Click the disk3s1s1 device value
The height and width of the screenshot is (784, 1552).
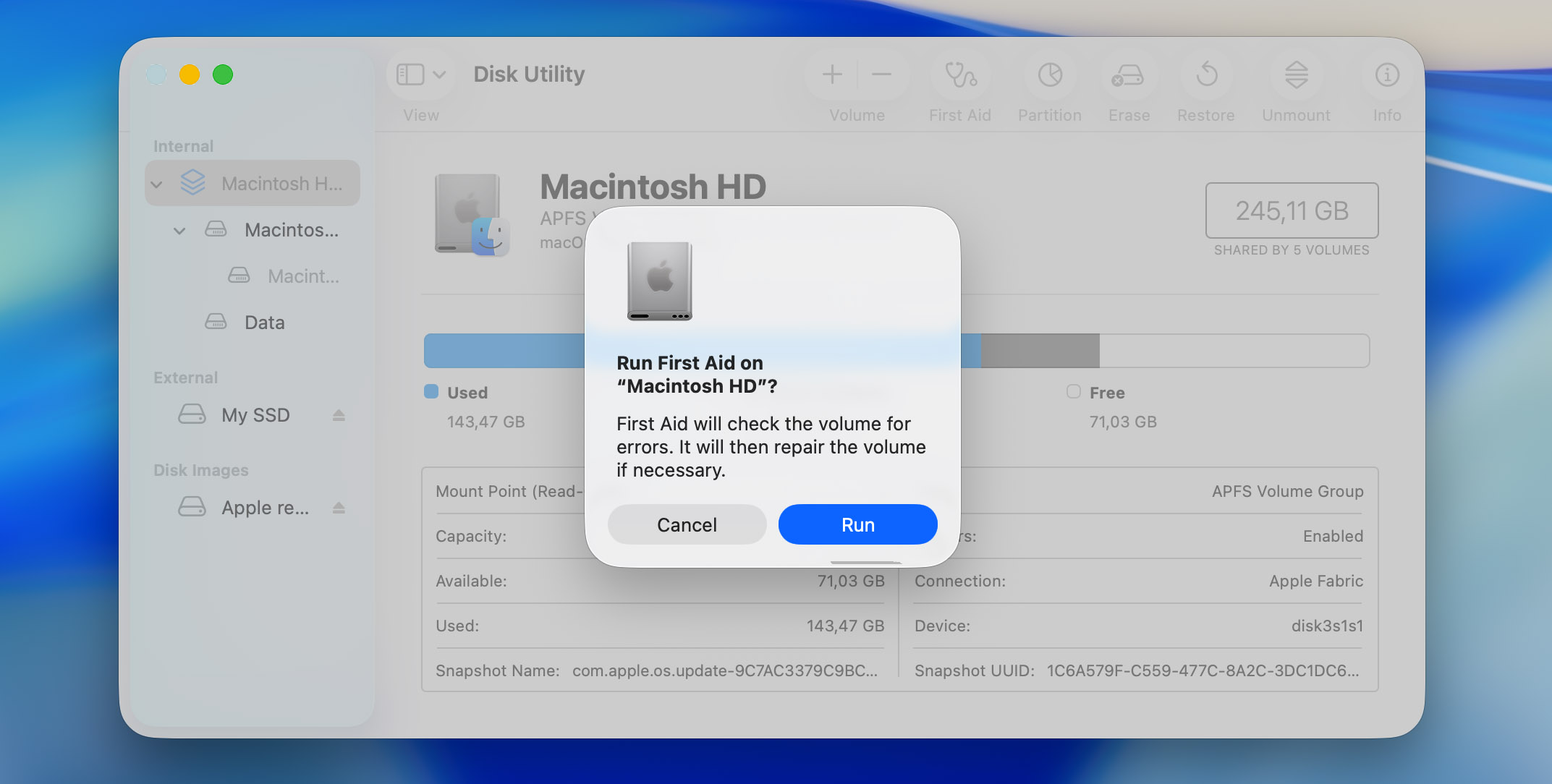coord(1327,626)
